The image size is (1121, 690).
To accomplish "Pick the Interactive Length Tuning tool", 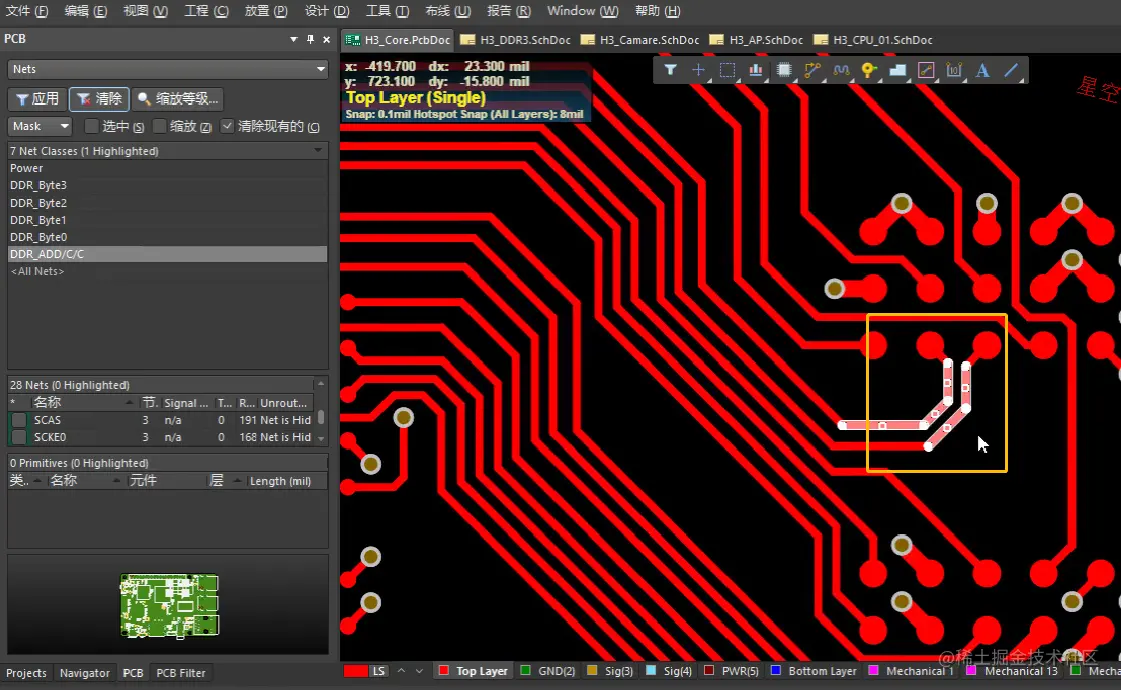I will coord(841,70).
